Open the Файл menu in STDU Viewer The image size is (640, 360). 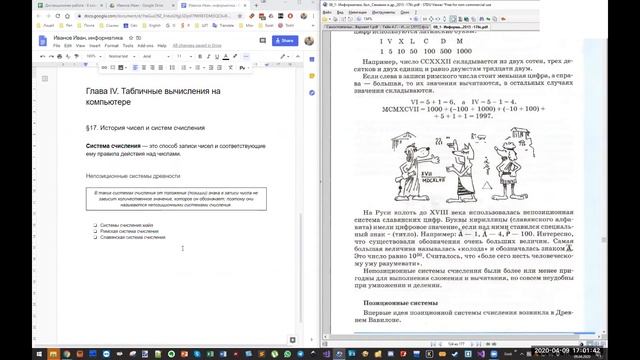pos(327,13)
